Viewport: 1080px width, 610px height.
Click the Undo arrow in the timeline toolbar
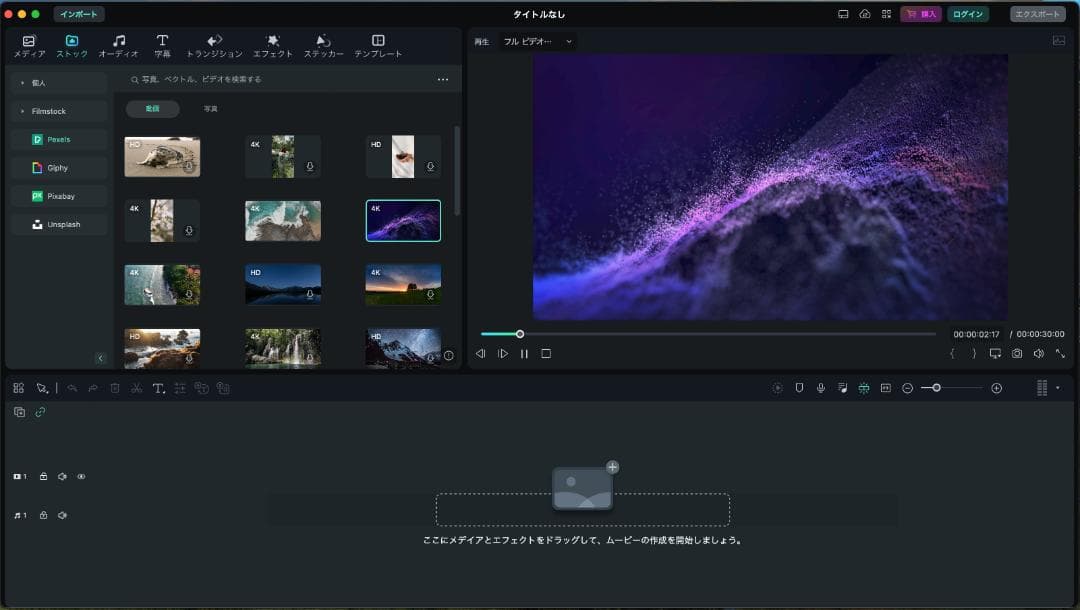(x=73, y=388)
